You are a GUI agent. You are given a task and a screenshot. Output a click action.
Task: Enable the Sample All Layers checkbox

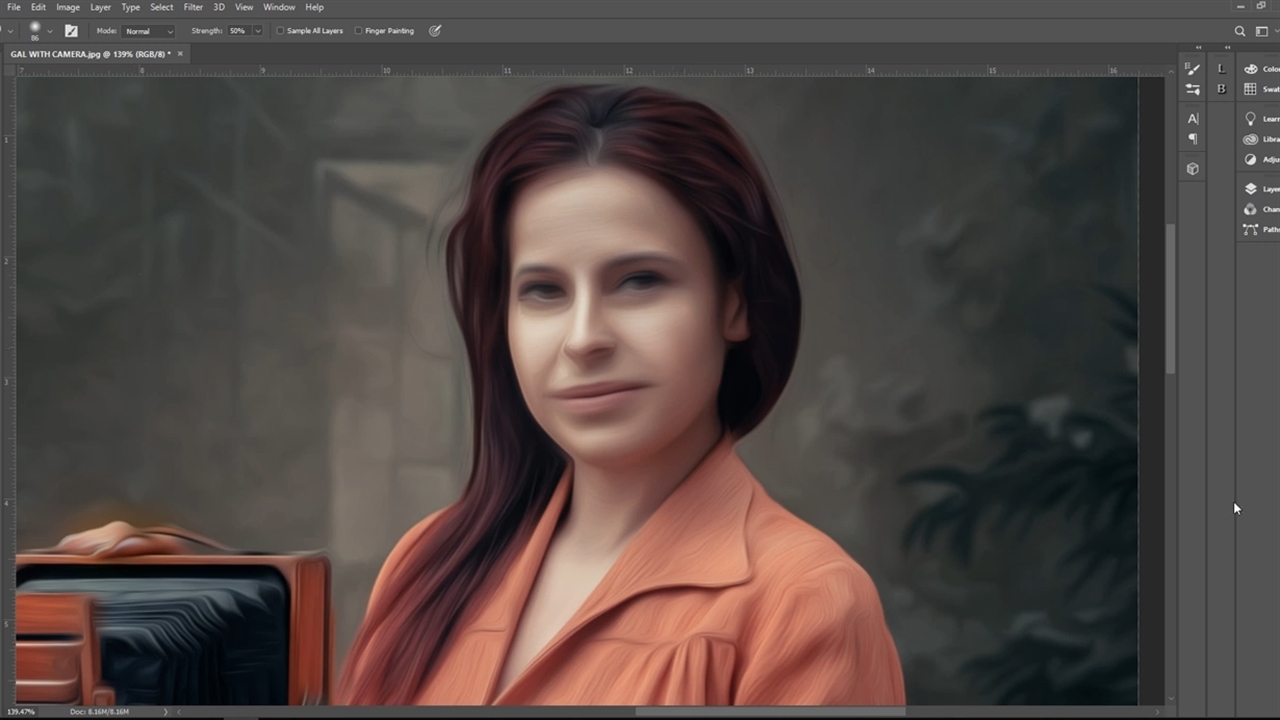(280, 31)
